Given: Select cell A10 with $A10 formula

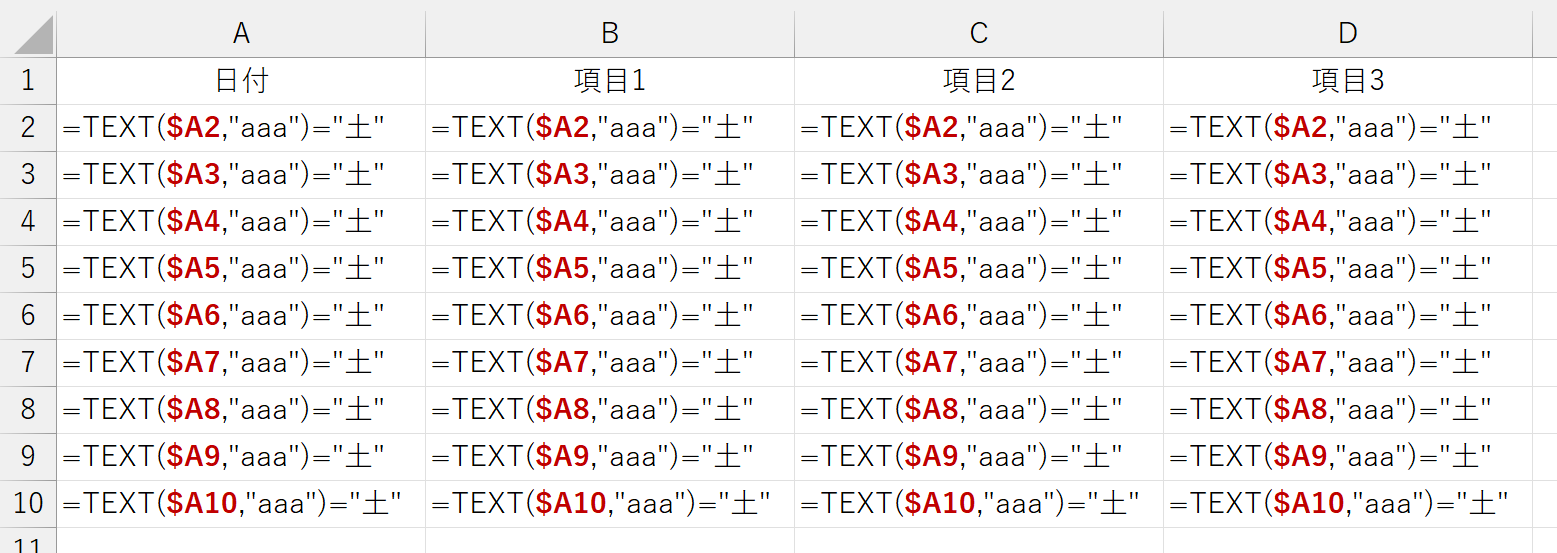Looking at the screenshot, I should tap(241, 504).
